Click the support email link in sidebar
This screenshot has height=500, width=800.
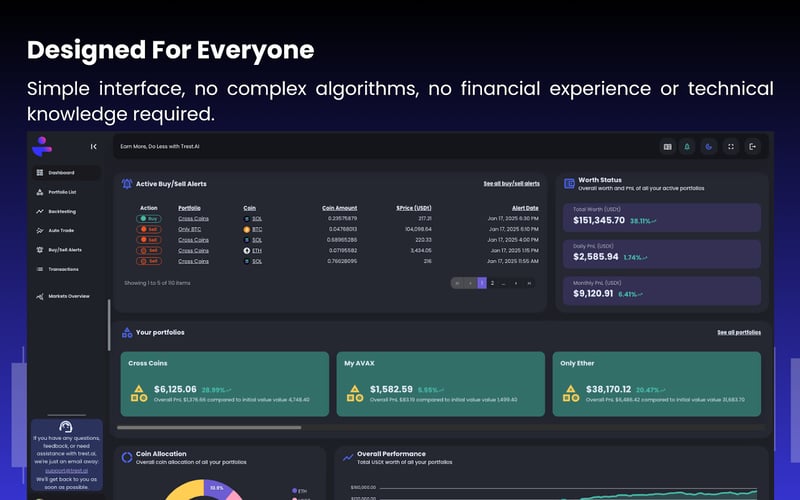click(x=66, y=470)
